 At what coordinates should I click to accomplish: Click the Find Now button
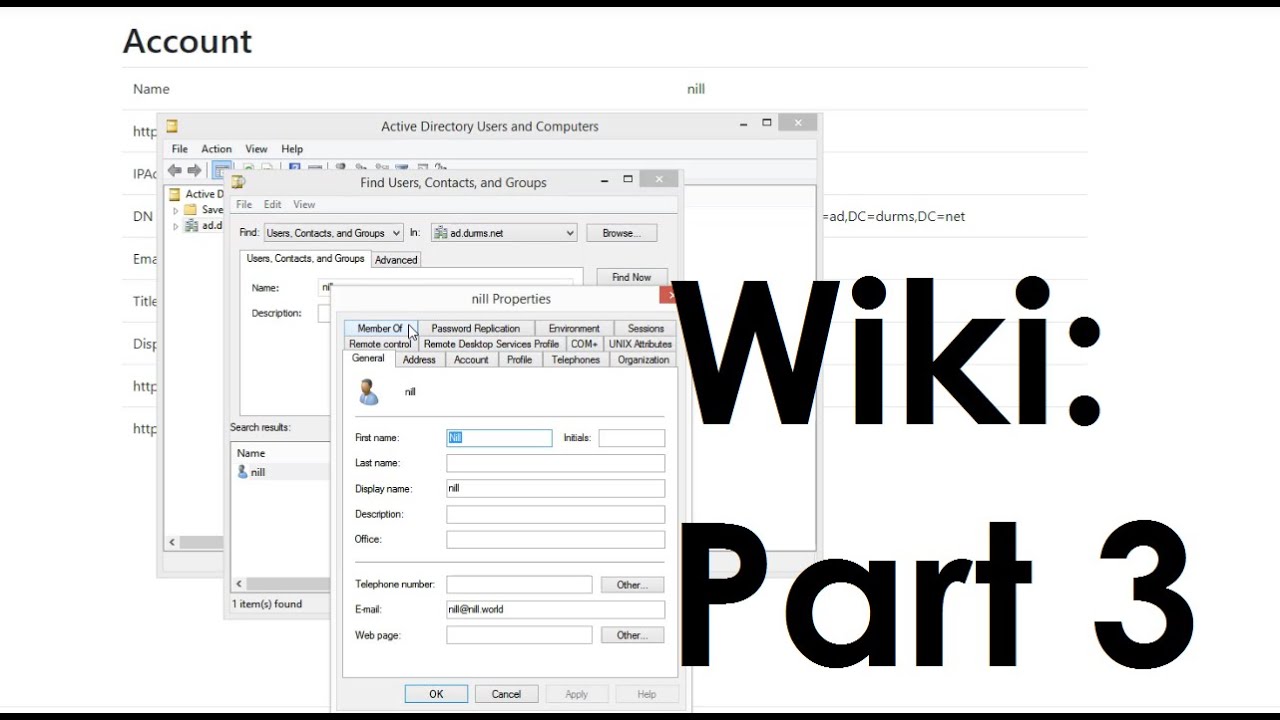(631, 277)
